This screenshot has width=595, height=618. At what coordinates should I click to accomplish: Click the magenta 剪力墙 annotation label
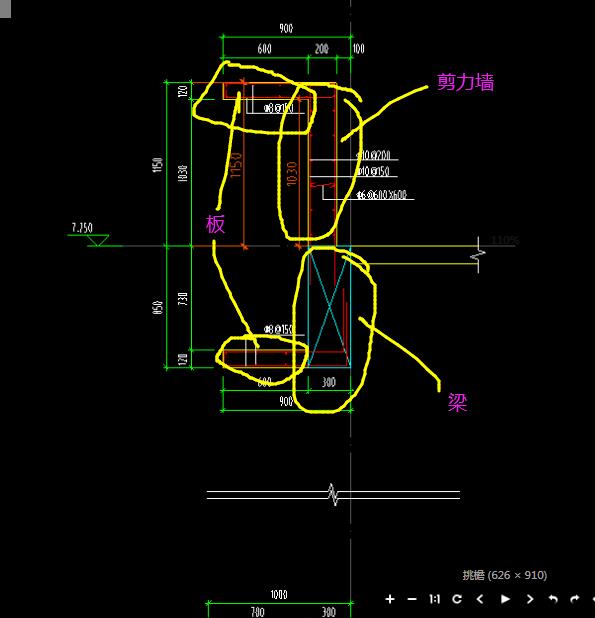pyautogui.click(x=465, y=82)
